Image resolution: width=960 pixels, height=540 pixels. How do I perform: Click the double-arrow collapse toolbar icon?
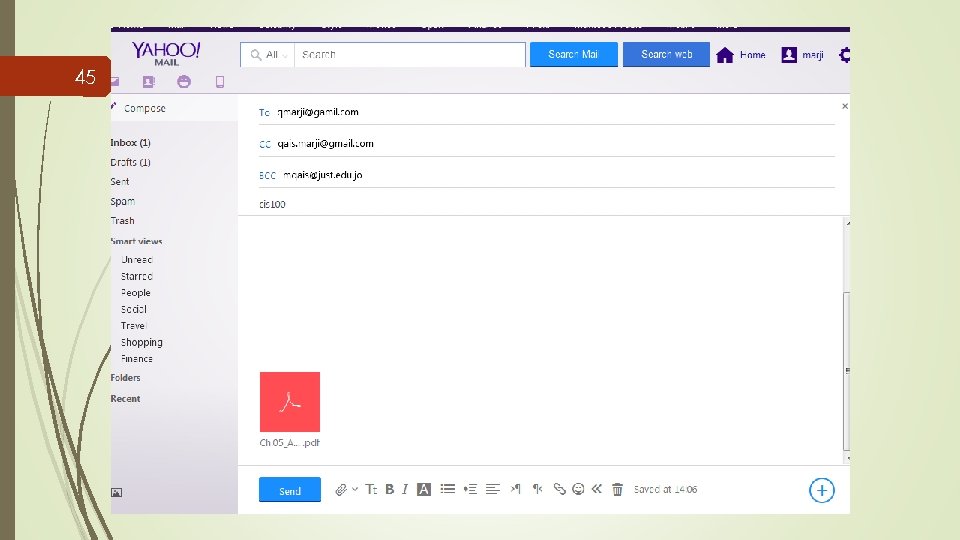[597, 489]
